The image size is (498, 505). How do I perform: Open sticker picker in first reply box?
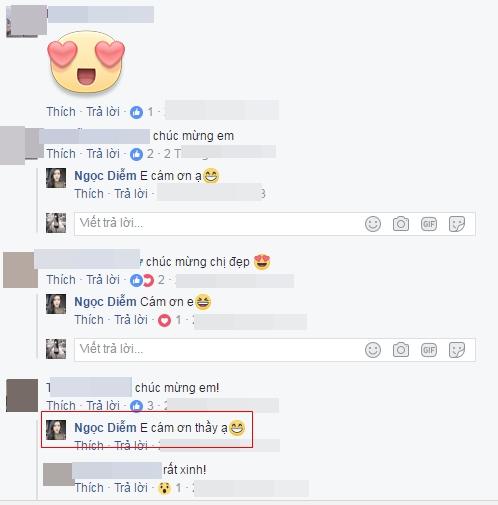[x=457, y=224]
